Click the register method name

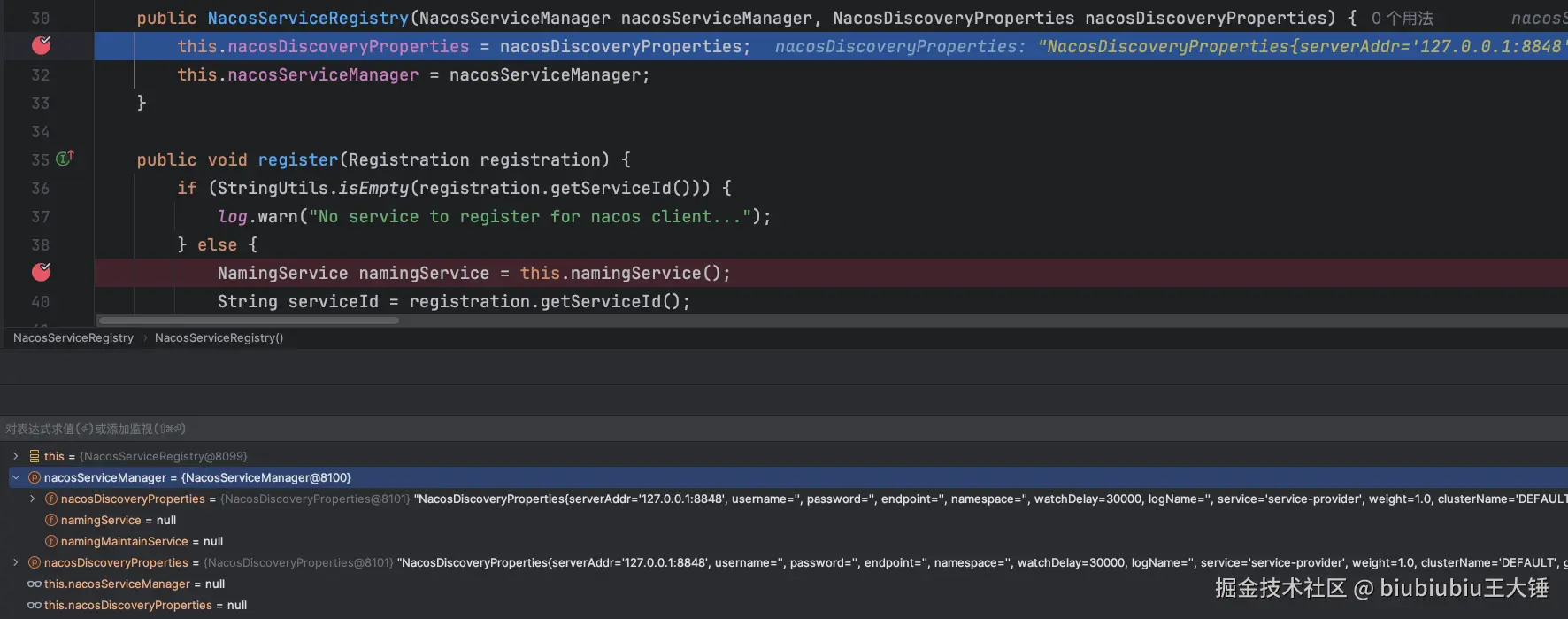pyautogui.click(x=298, y=159)
